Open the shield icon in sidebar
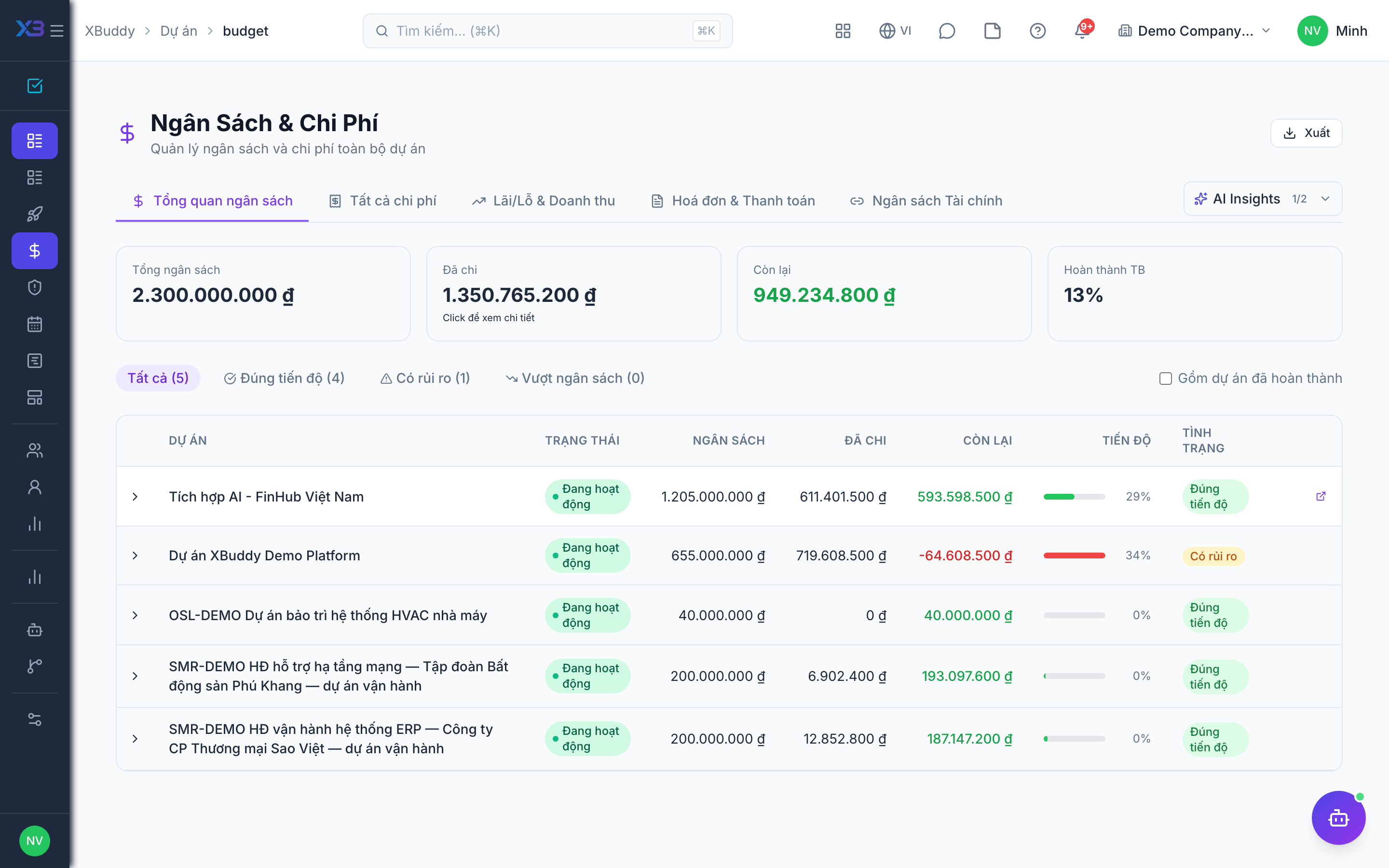The width and height of the screenshot is (1389, 868). click(x=34, y=287)
